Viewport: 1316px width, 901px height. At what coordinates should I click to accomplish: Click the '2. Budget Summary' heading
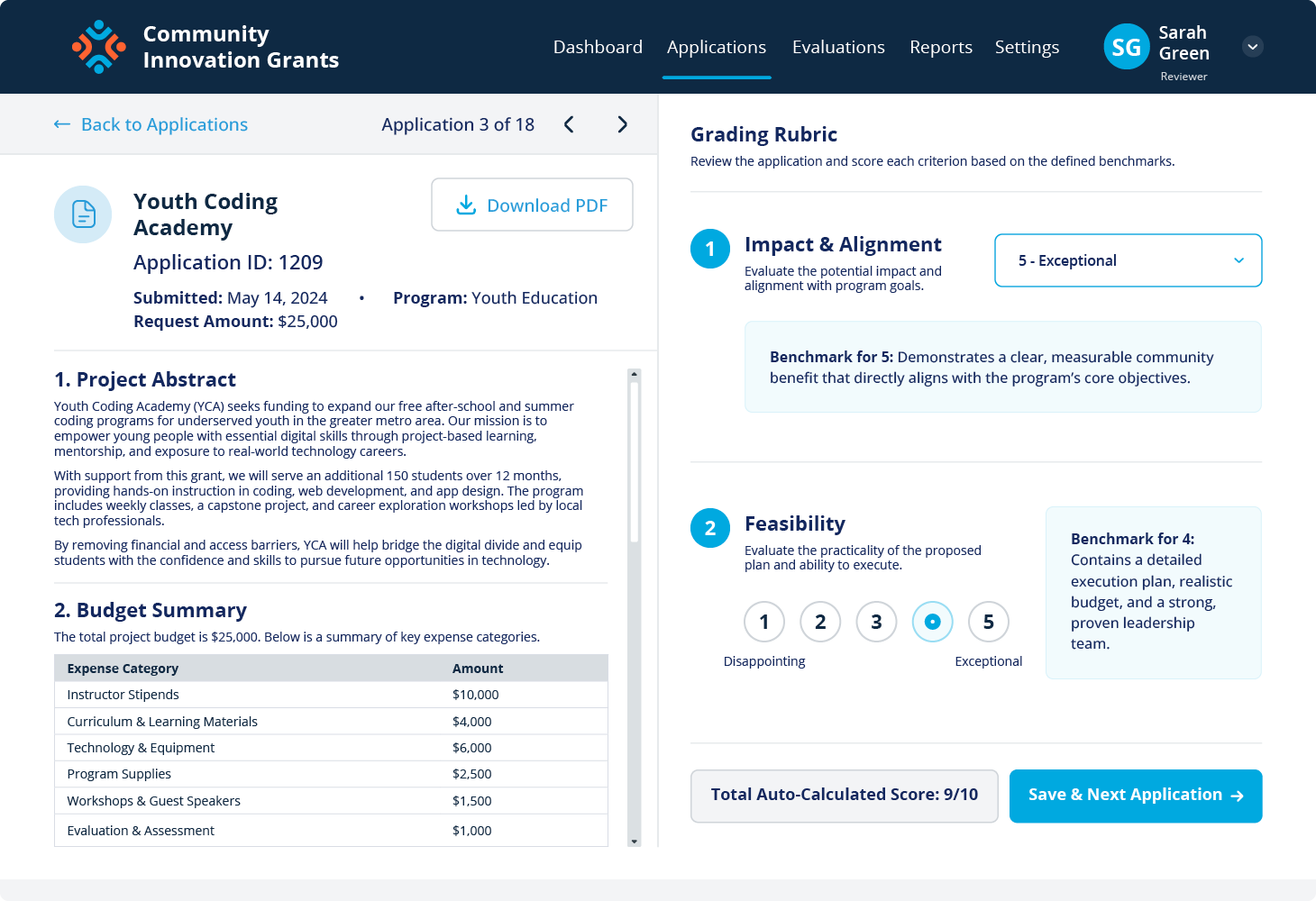pyautogui.click(x=151, y=610)
